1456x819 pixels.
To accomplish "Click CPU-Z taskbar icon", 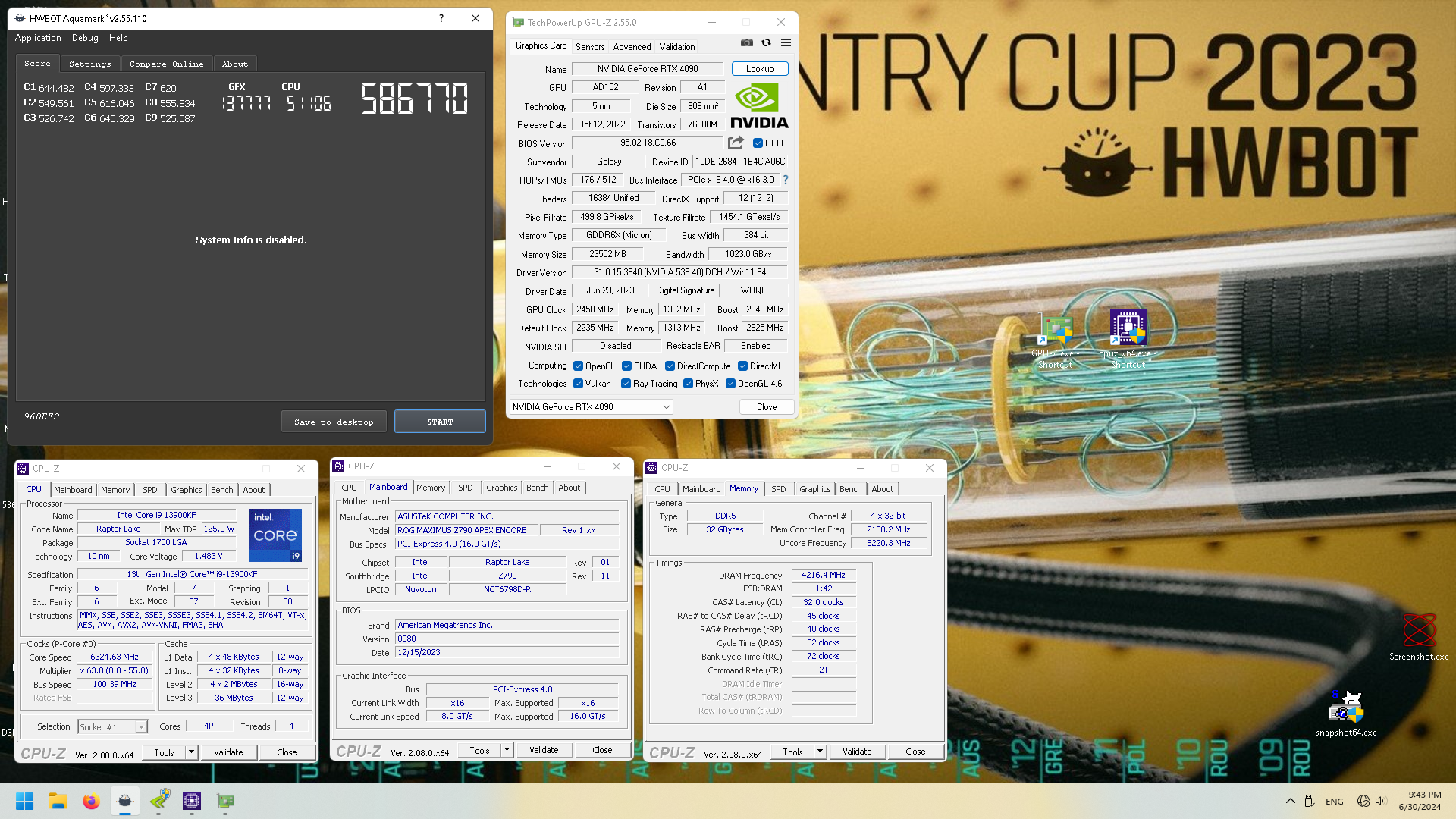I will (x=192, y=801).
